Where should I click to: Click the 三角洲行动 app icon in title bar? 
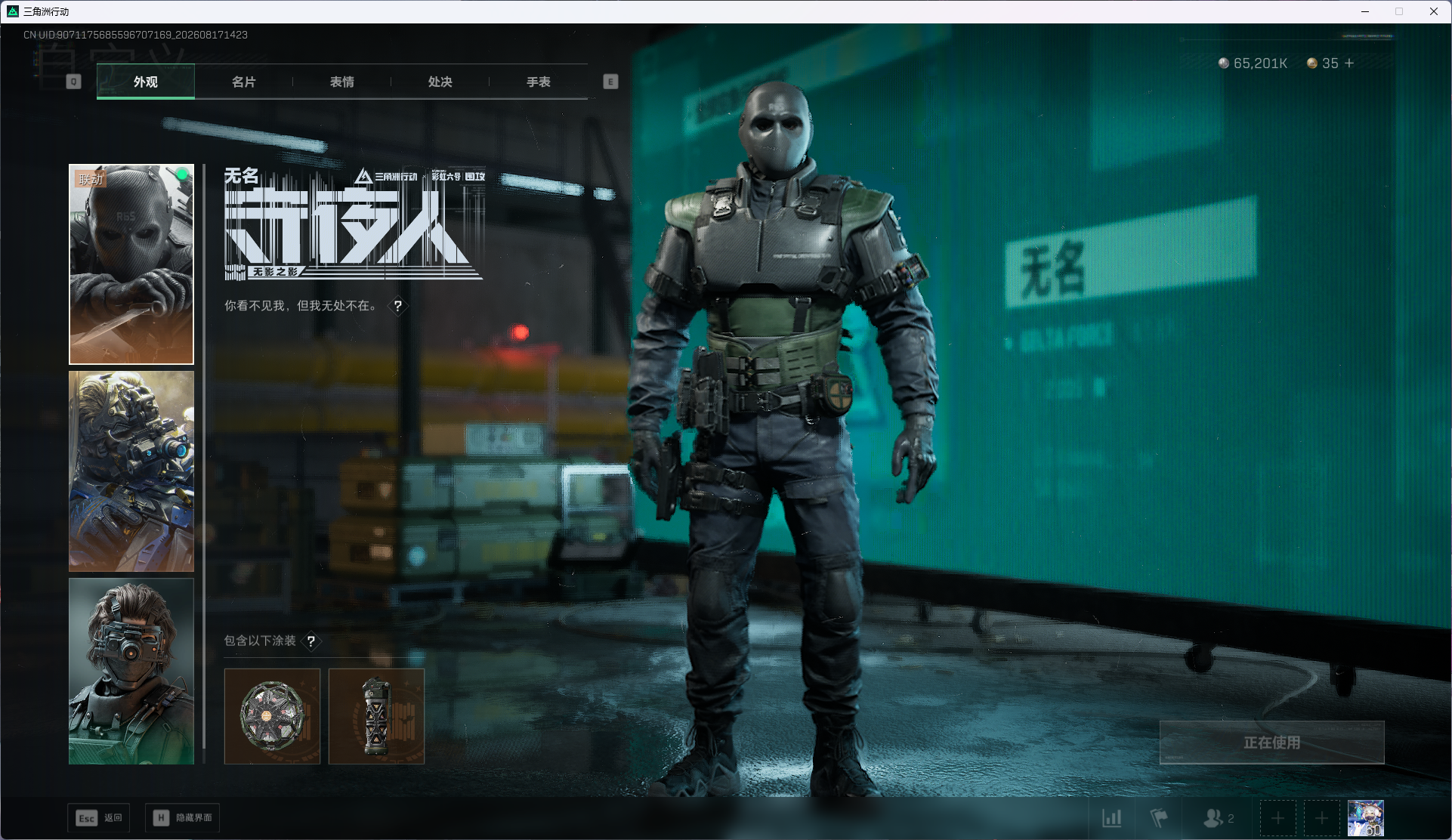coord(12,11)
